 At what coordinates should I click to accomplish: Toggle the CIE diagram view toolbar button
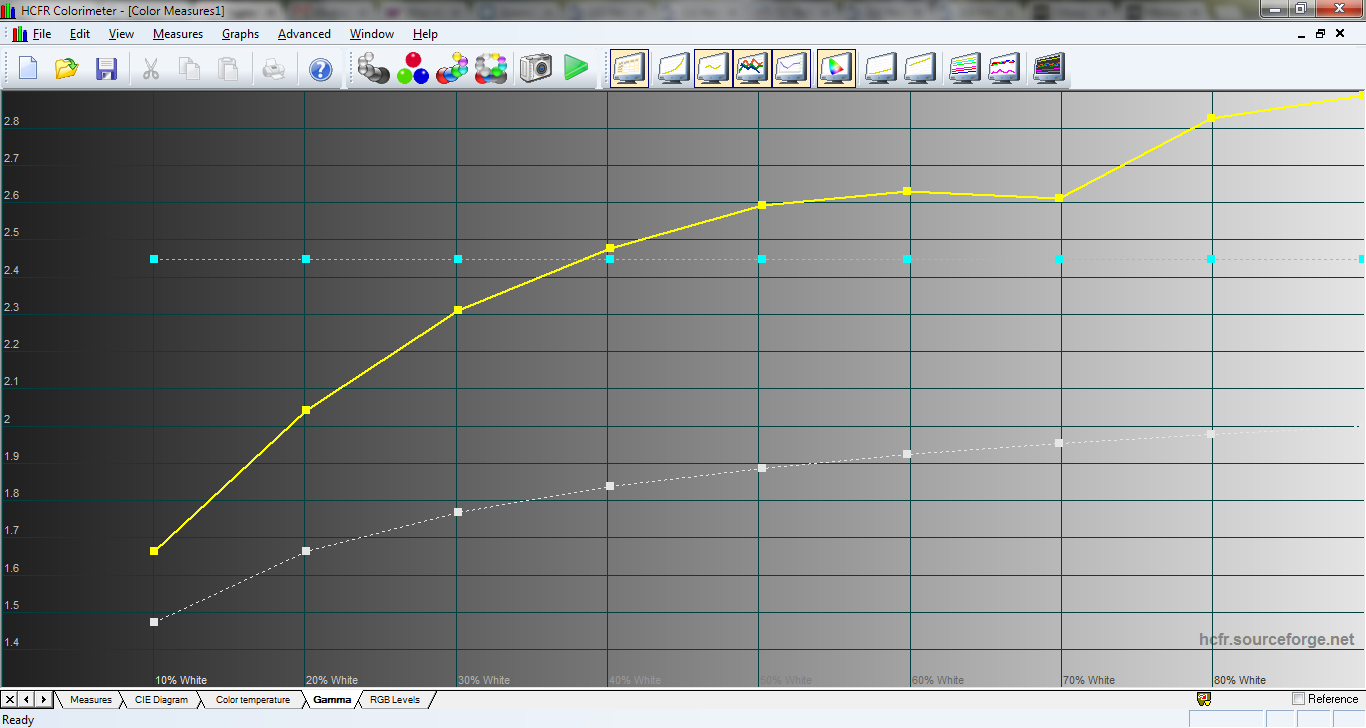tap(836, 69)
